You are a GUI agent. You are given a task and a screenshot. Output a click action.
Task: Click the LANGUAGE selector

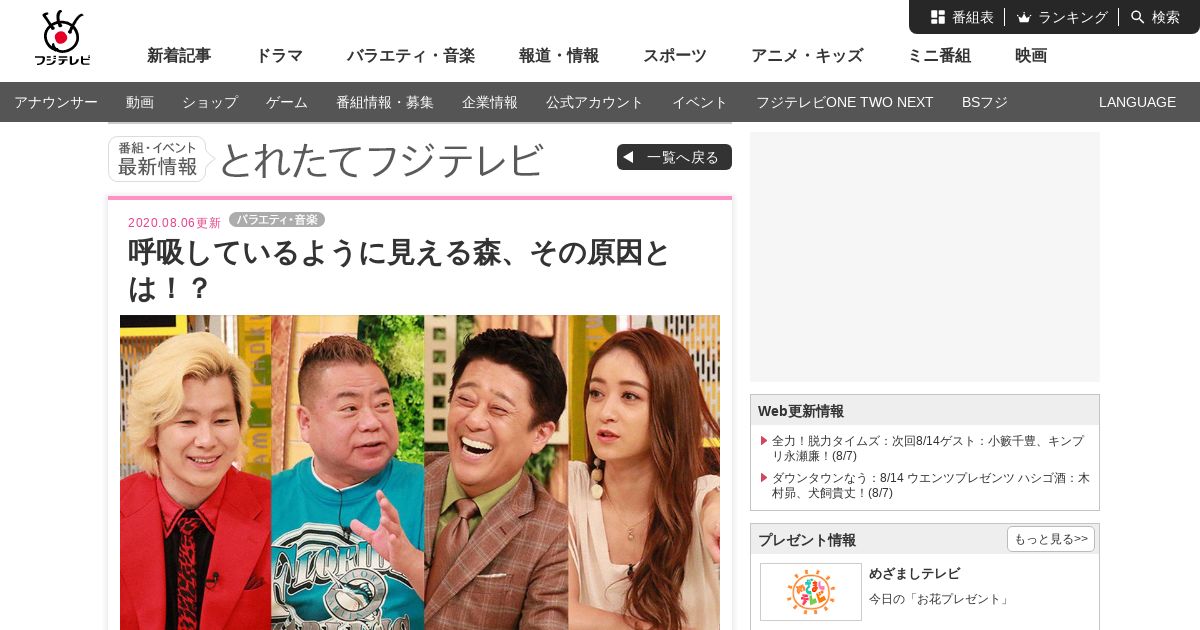tap(1137, 102)
